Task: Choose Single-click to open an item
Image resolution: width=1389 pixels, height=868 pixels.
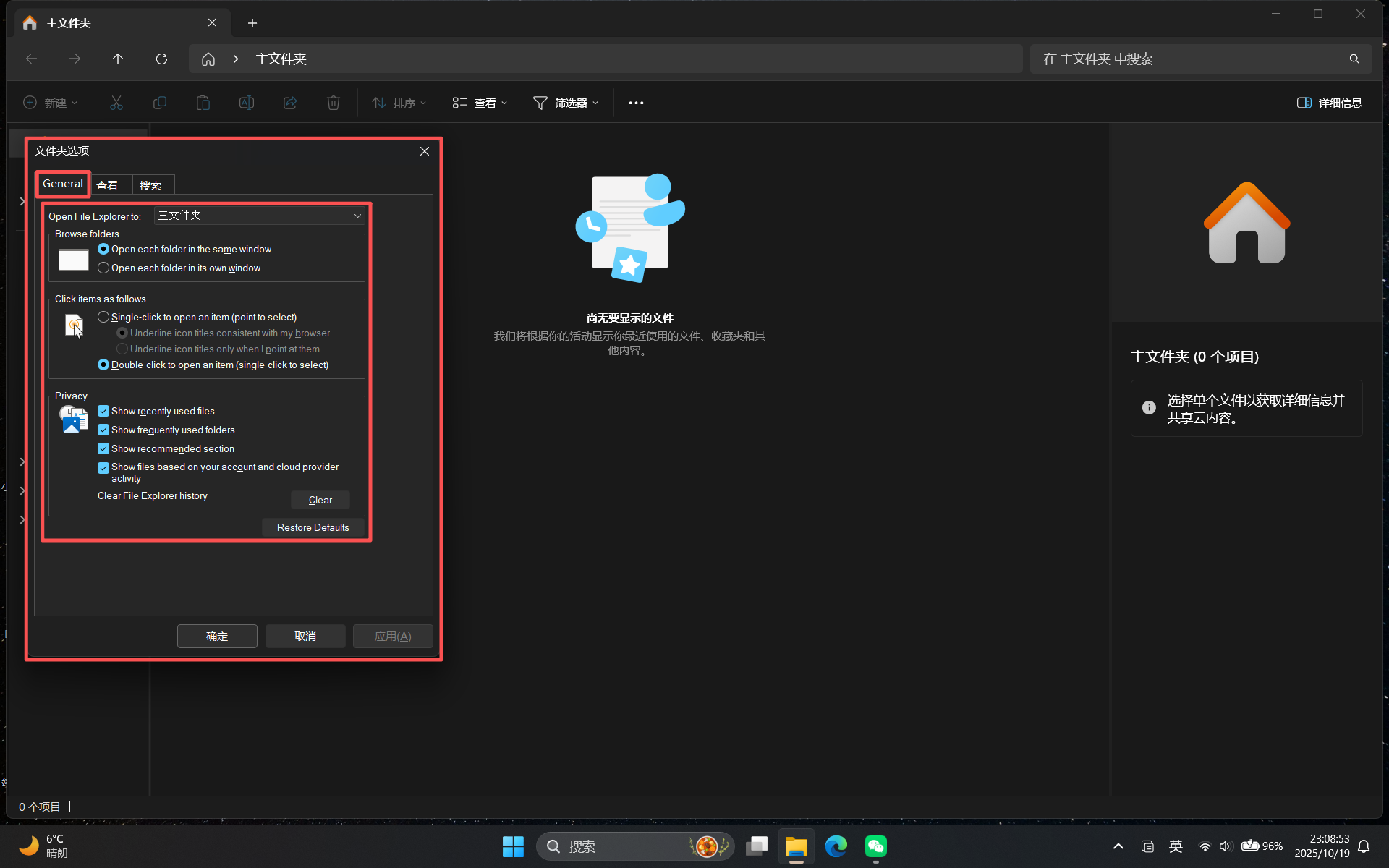Action: (103, 317)
